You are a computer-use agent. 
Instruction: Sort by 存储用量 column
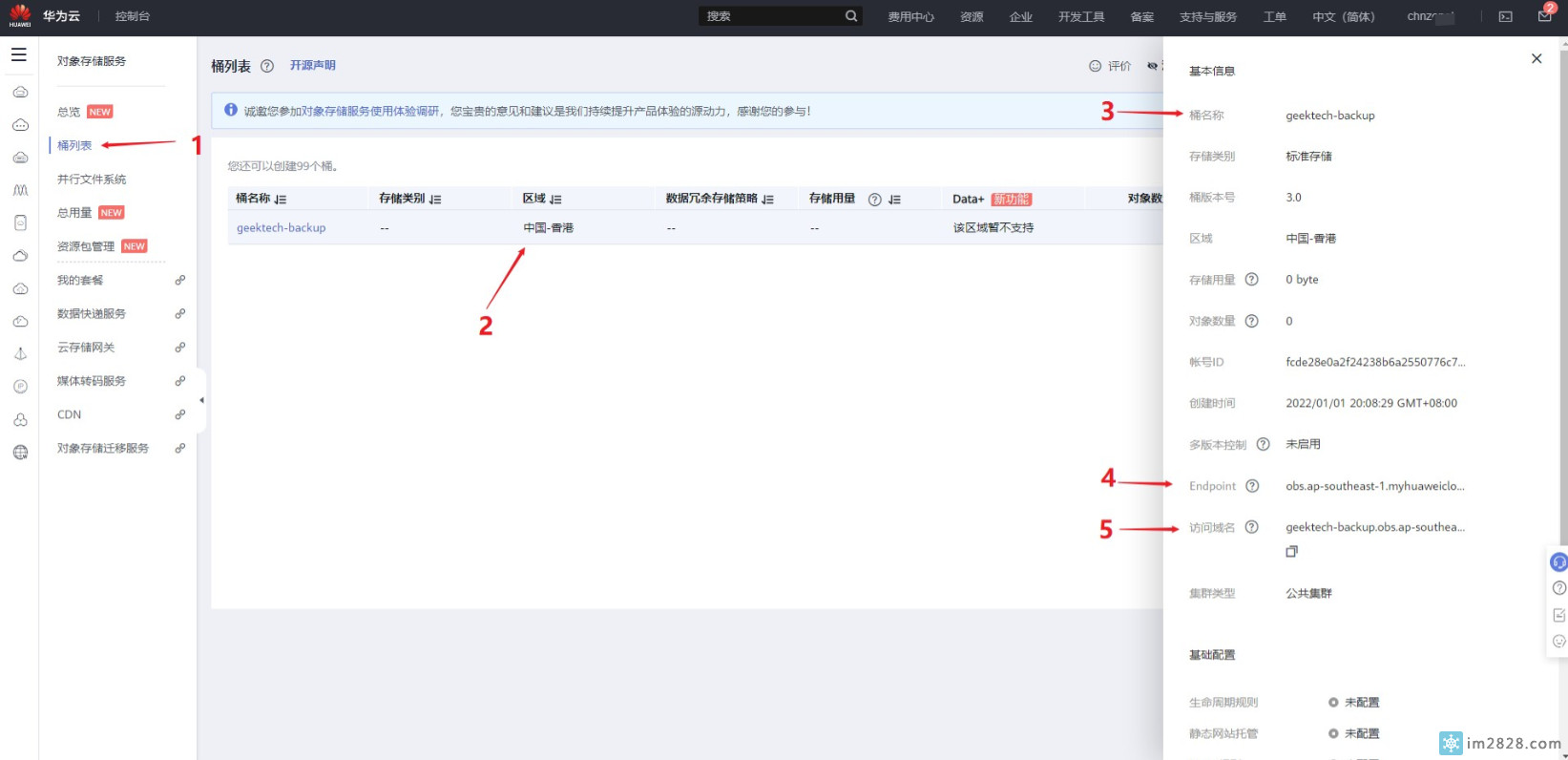pos(894,200)
